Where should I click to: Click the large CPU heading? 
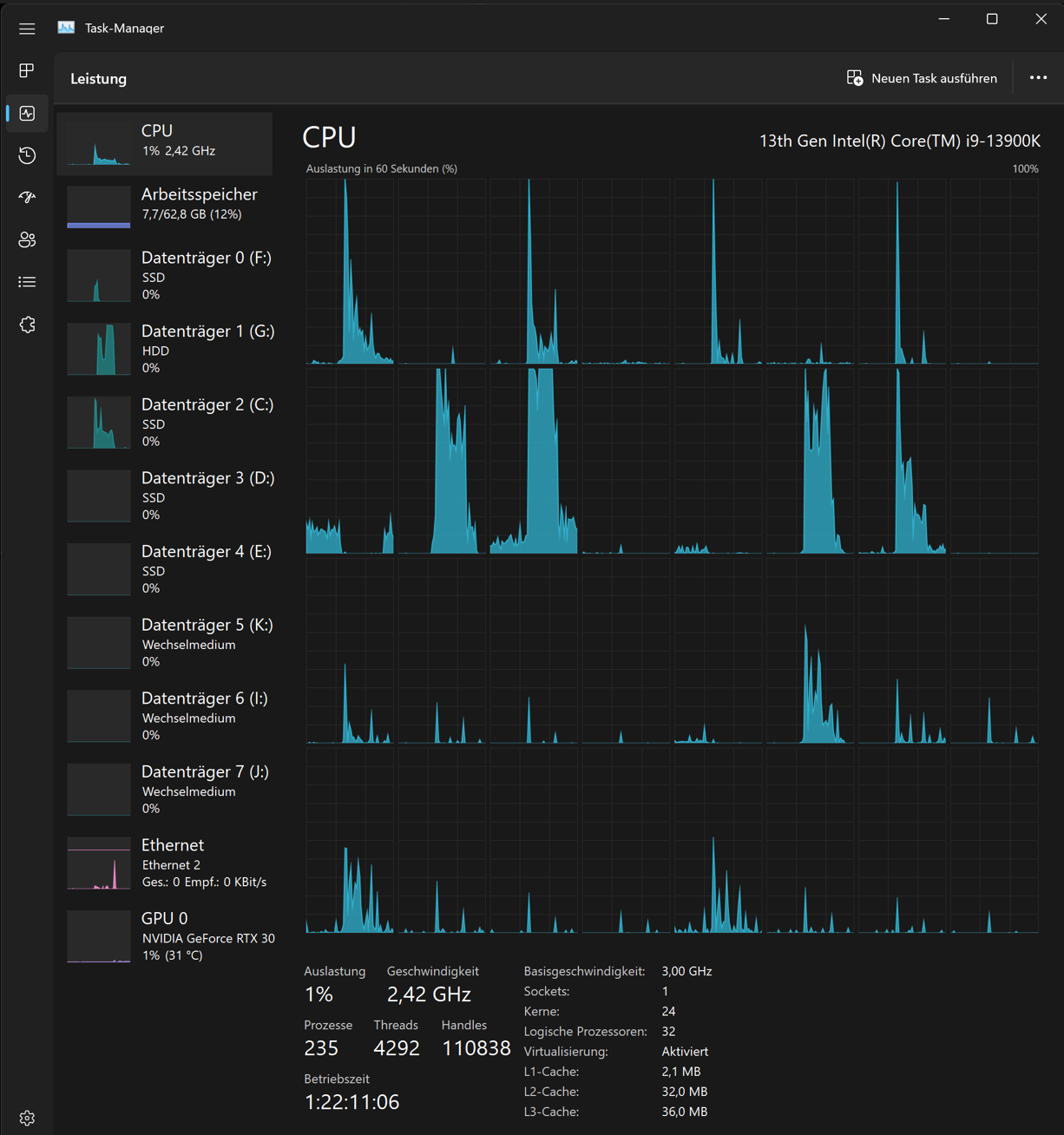329,137
